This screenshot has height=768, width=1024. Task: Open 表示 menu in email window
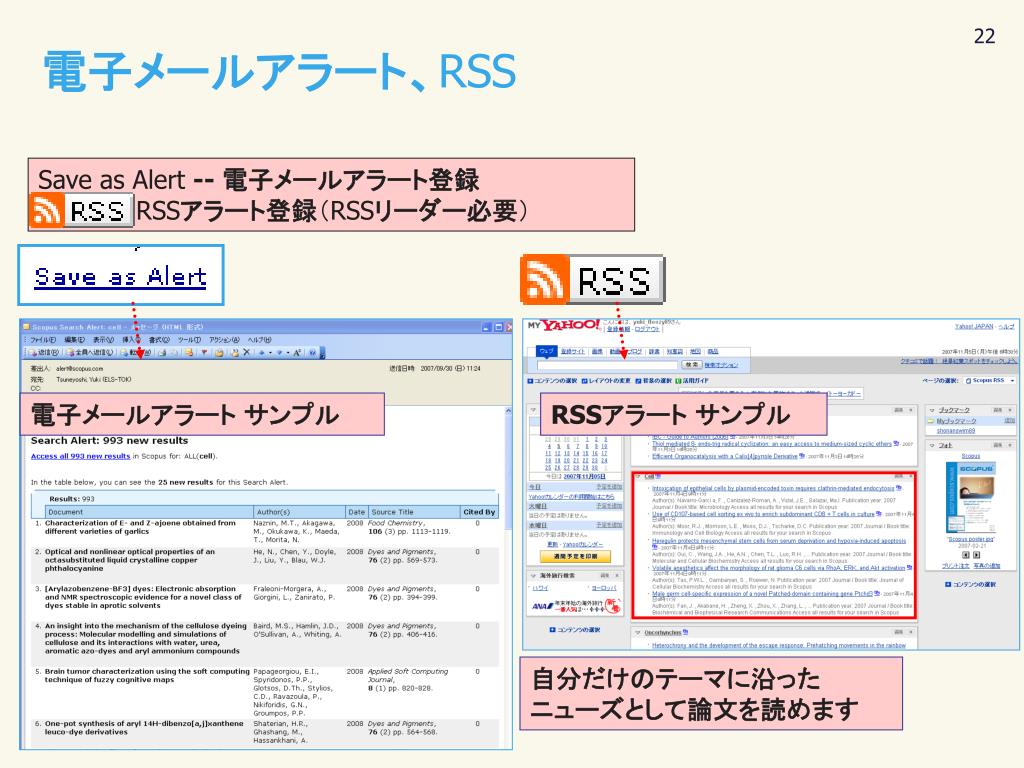pyautogui.click(x=104, y=340)
